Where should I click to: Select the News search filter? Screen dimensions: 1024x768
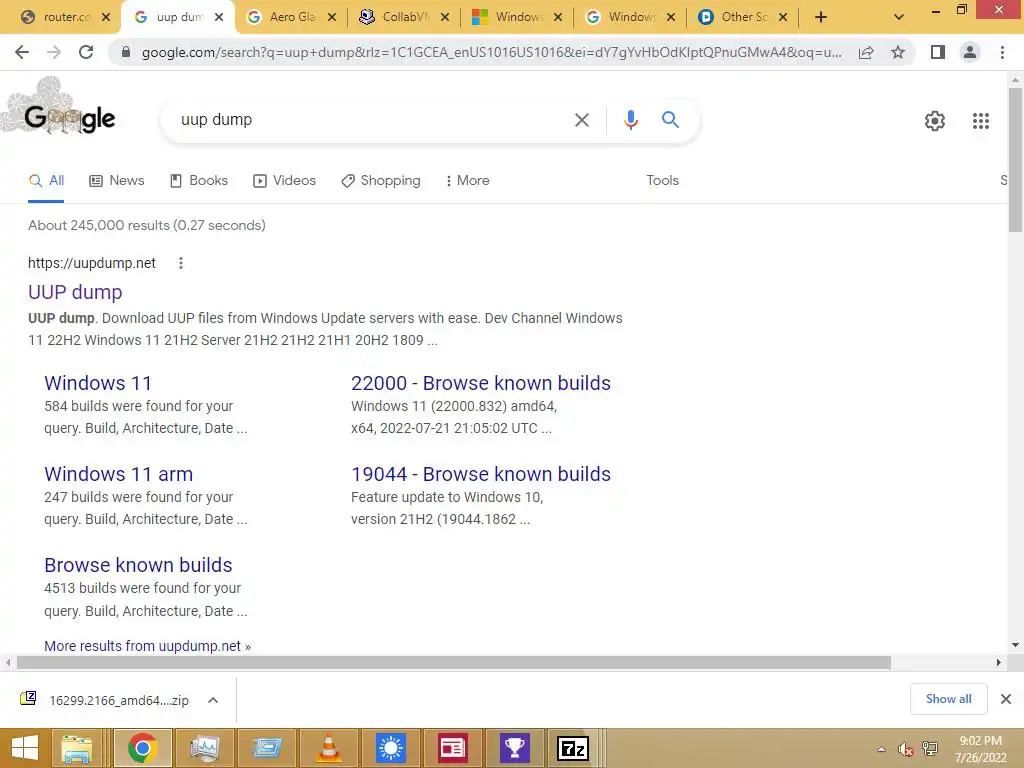tap(117, 181)
